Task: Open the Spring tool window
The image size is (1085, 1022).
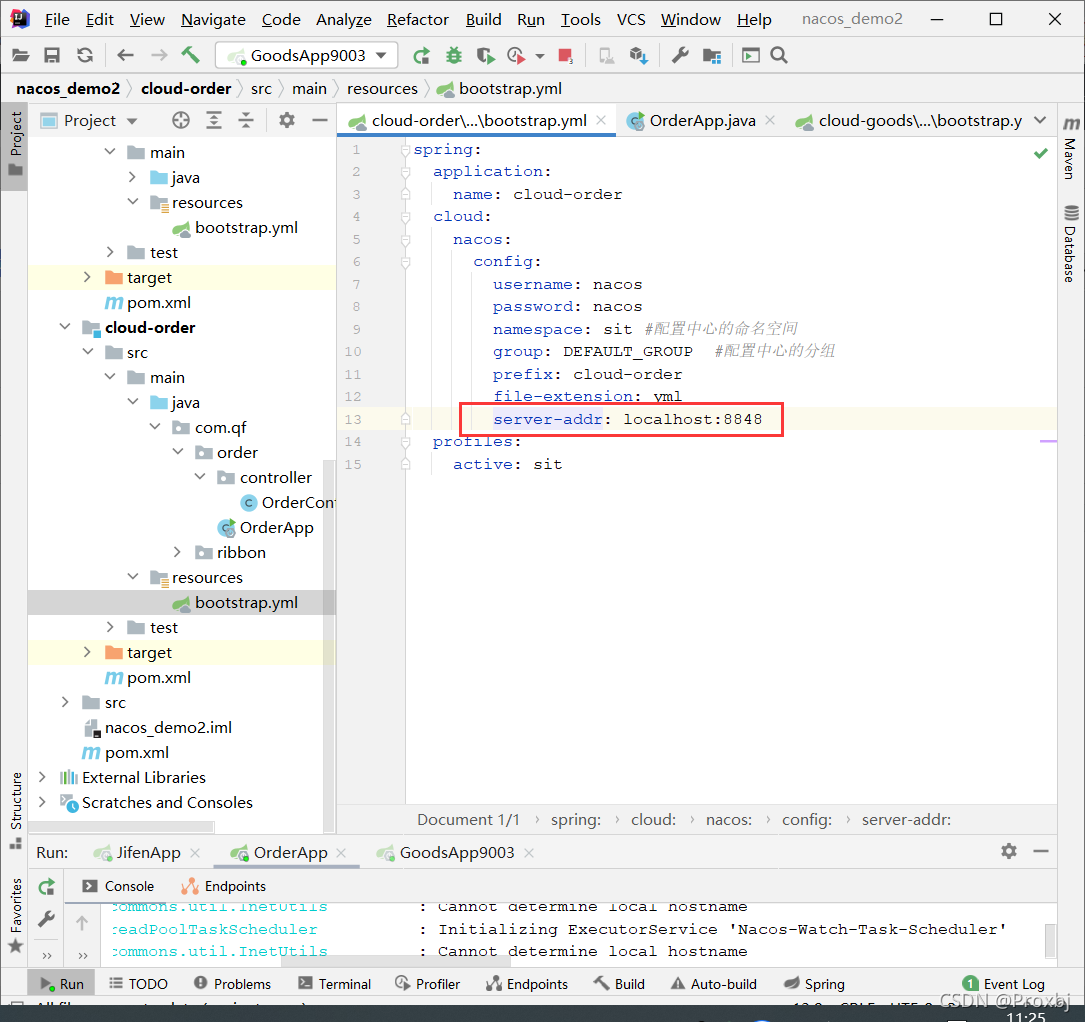Action: (x=814, y=984)
